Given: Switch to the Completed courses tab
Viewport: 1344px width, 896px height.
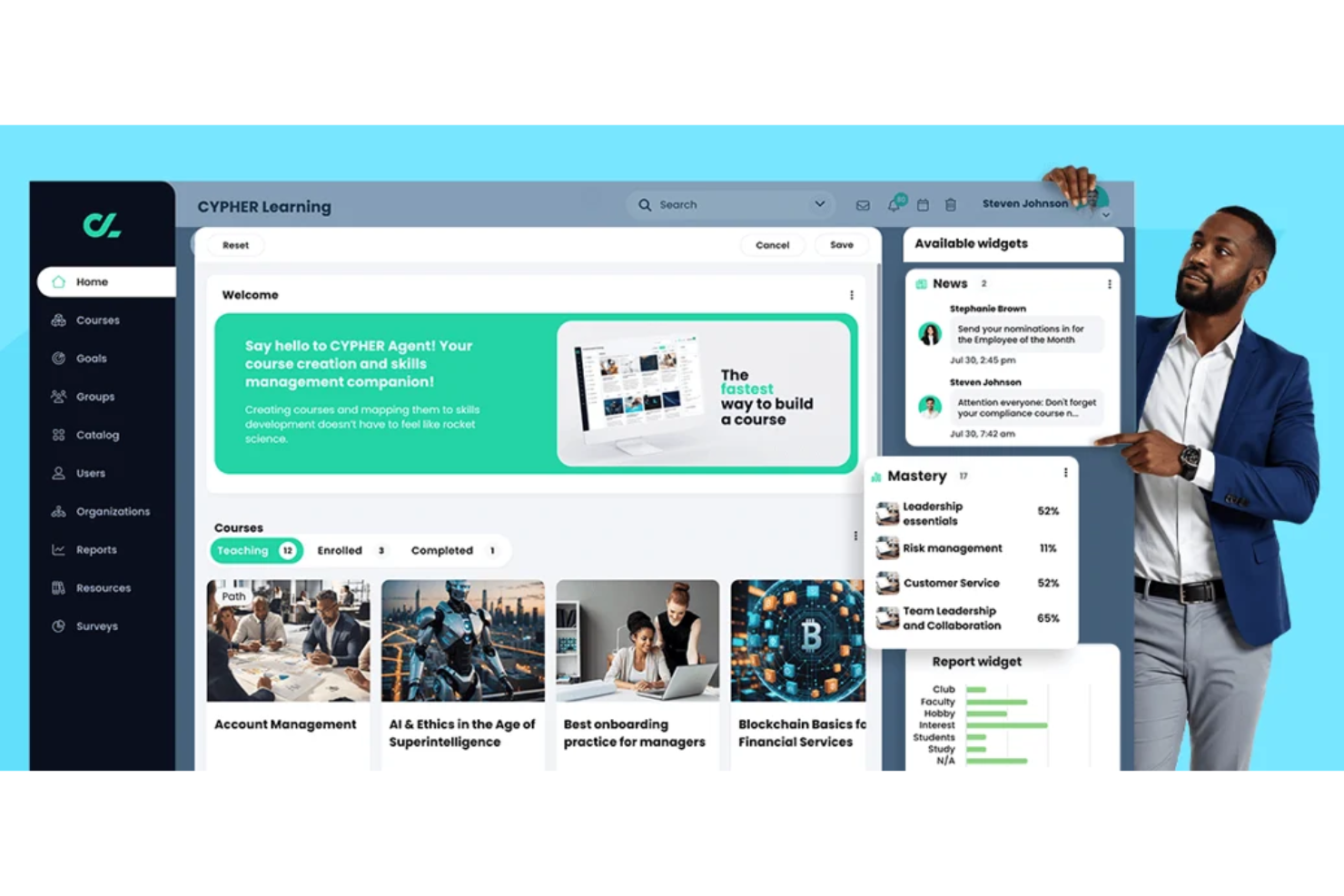Looking at the screenshot, I should point(442,550).
